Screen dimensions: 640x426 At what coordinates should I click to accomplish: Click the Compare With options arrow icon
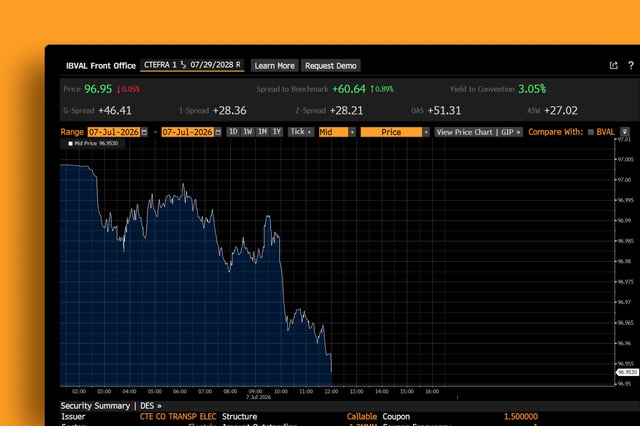[624, 132]
